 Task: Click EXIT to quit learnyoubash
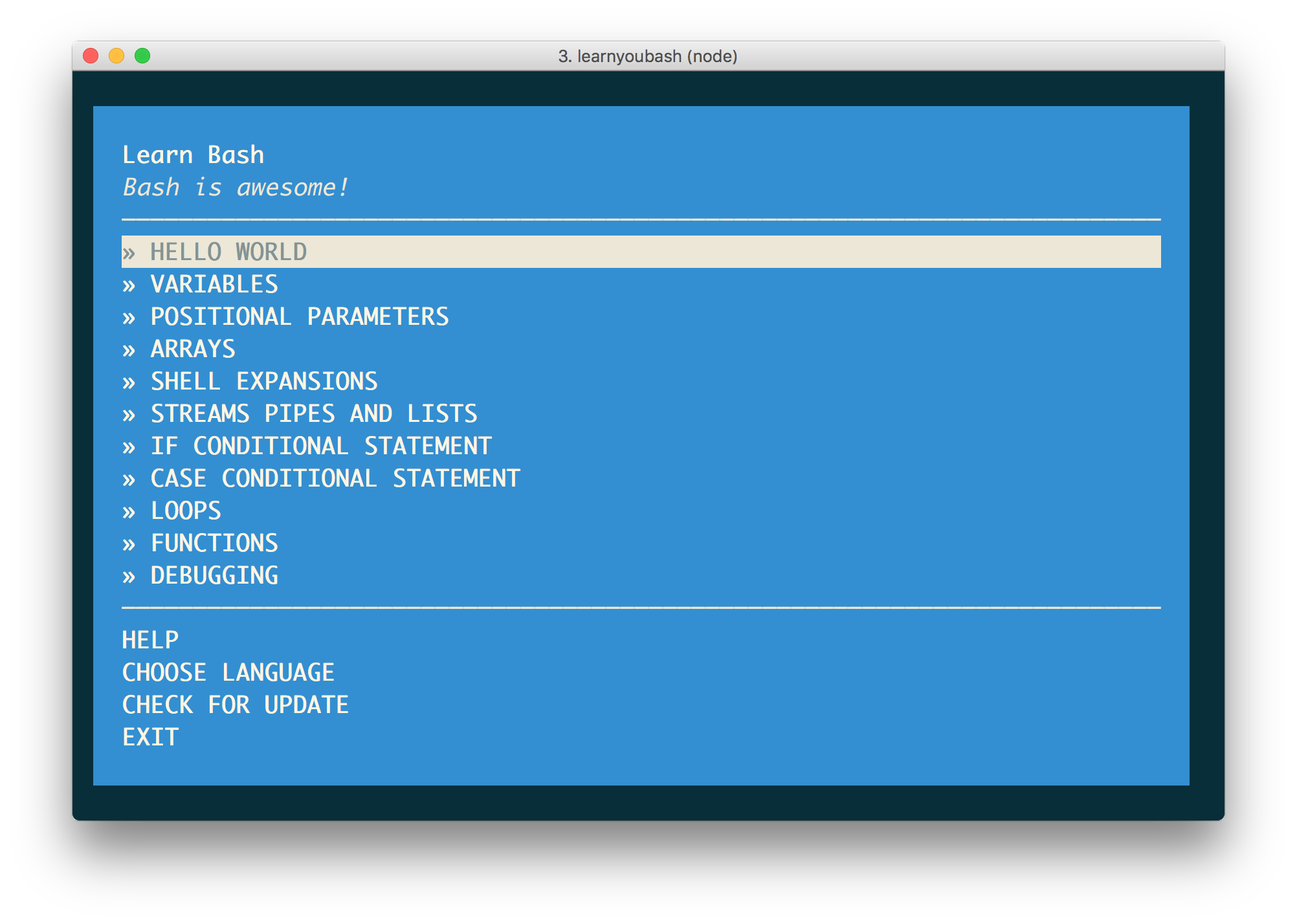click(150, 737)
